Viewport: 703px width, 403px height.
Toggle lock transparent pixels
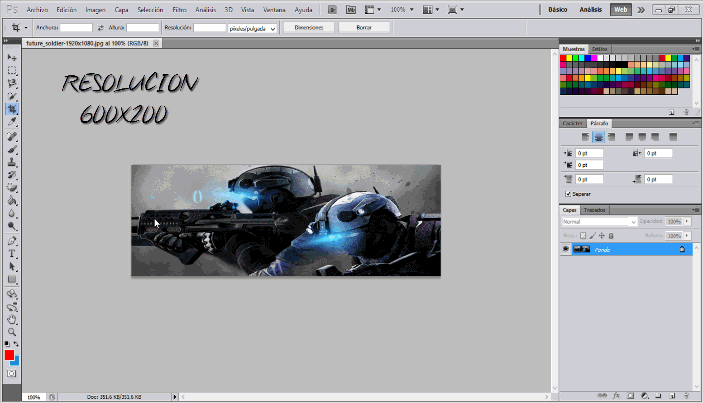(583, 235)
